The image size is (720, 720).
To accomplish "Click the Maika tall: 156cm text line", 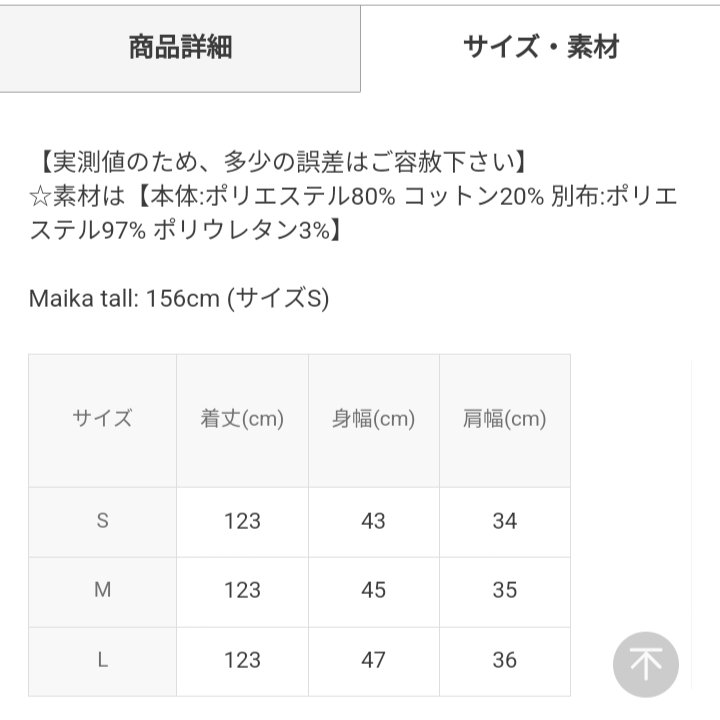I will [179, 298].
